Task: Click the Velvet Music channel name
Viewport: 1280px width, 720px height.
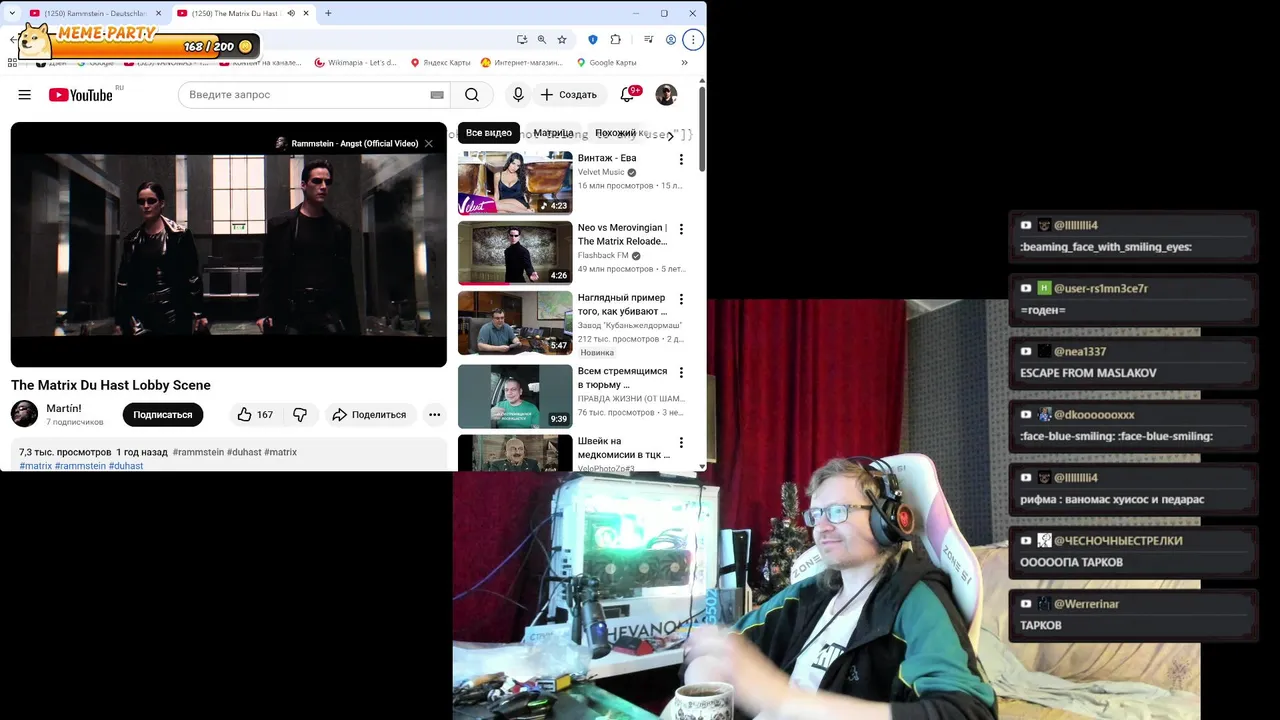Action: point(601,172)
